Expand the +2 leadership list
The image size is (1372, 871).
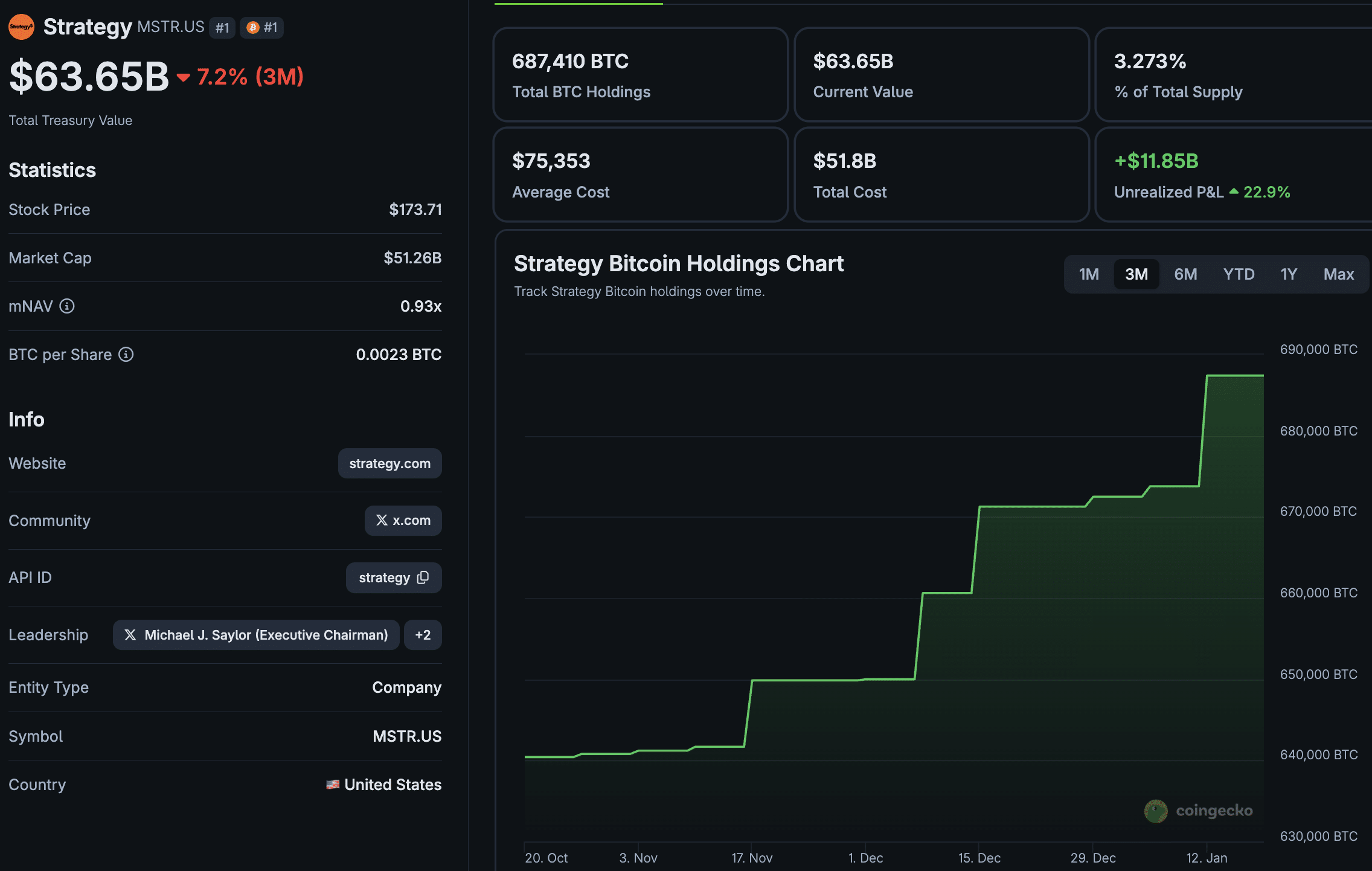(x=423, y=635)
